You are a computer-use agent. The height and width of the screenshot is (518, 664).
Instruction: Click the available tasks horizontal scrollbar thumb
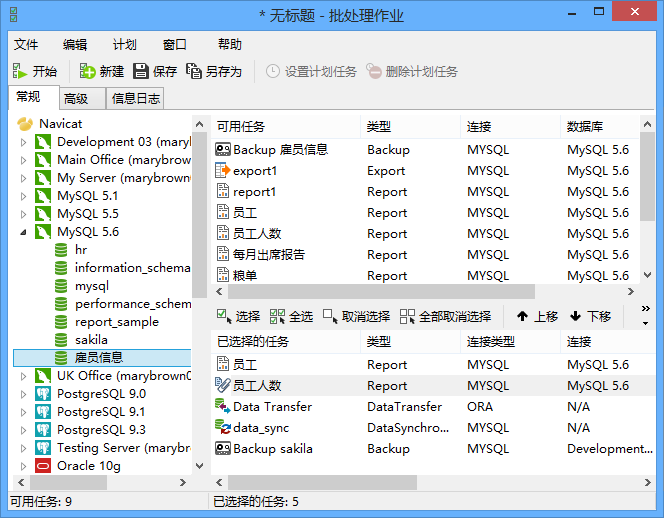click(x=381, y=291)
